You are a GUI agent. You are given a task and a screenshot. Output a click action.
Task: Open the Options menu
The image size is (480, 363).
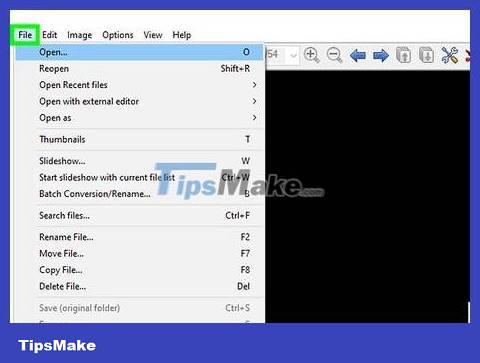(118, 35)
